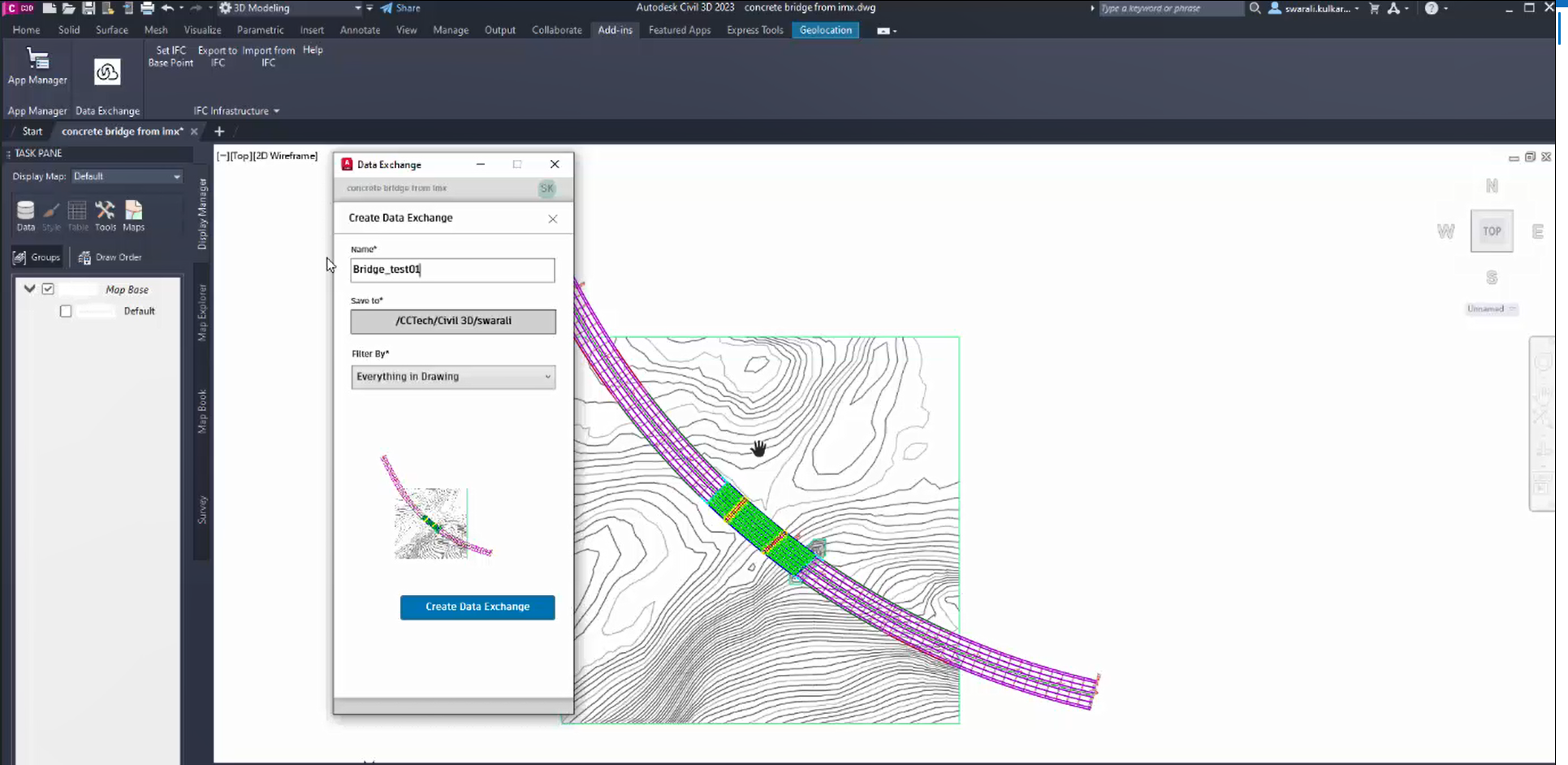
Task: Open the App Manager icon
Action: [x=37, y=60]
